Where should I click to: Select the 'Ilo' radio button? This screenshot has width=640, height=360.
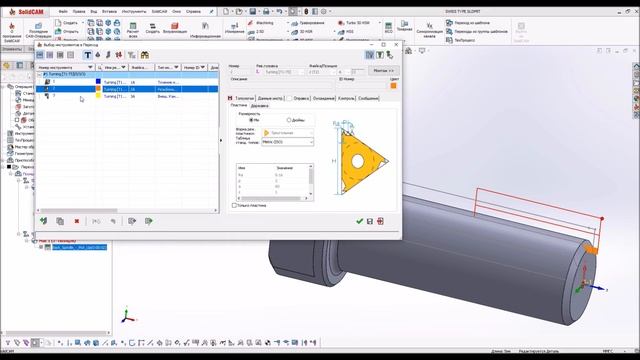(251, 120)
